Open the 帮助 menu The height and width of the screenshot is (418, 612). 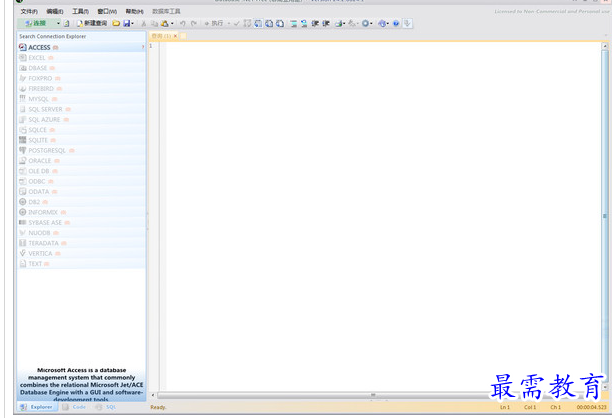(x=135, y=11)
